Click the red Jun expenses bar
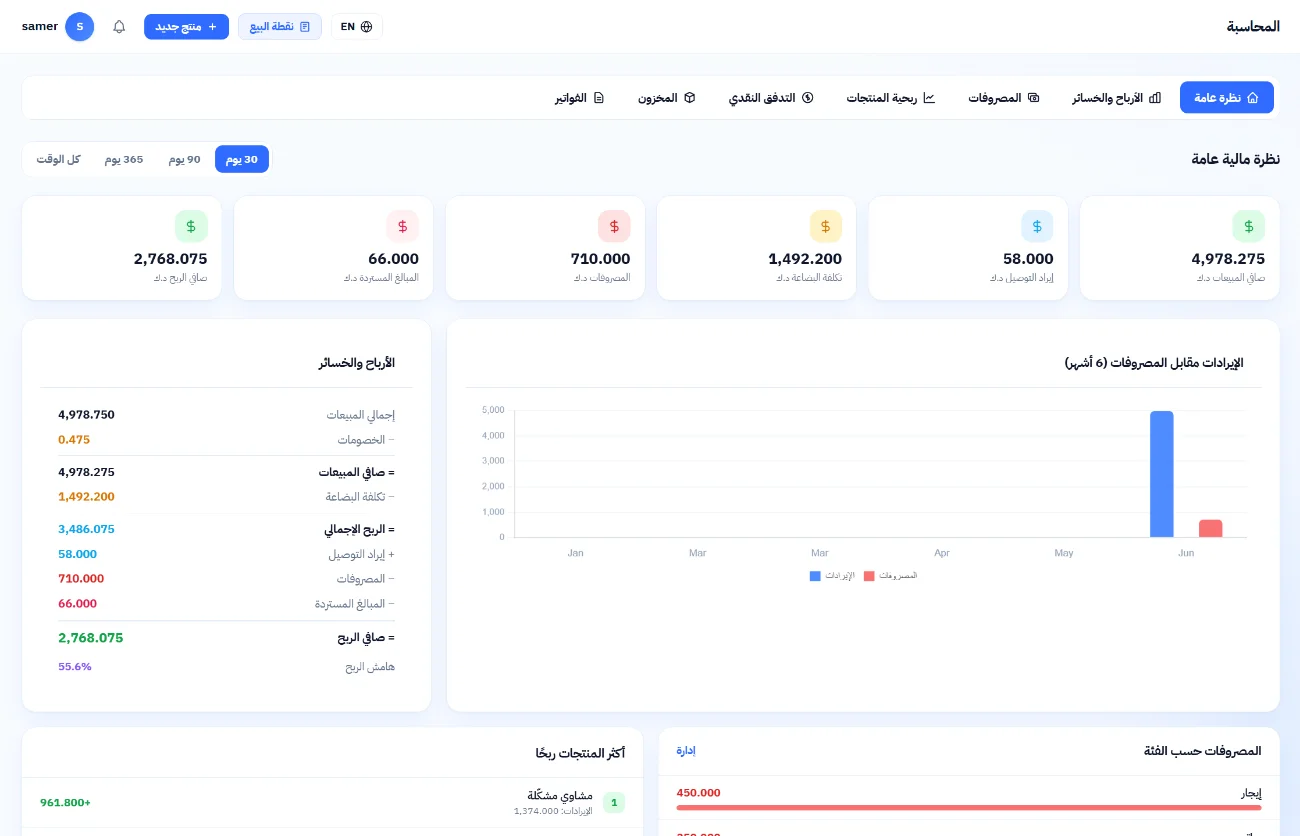 [x=1211, y=528]
